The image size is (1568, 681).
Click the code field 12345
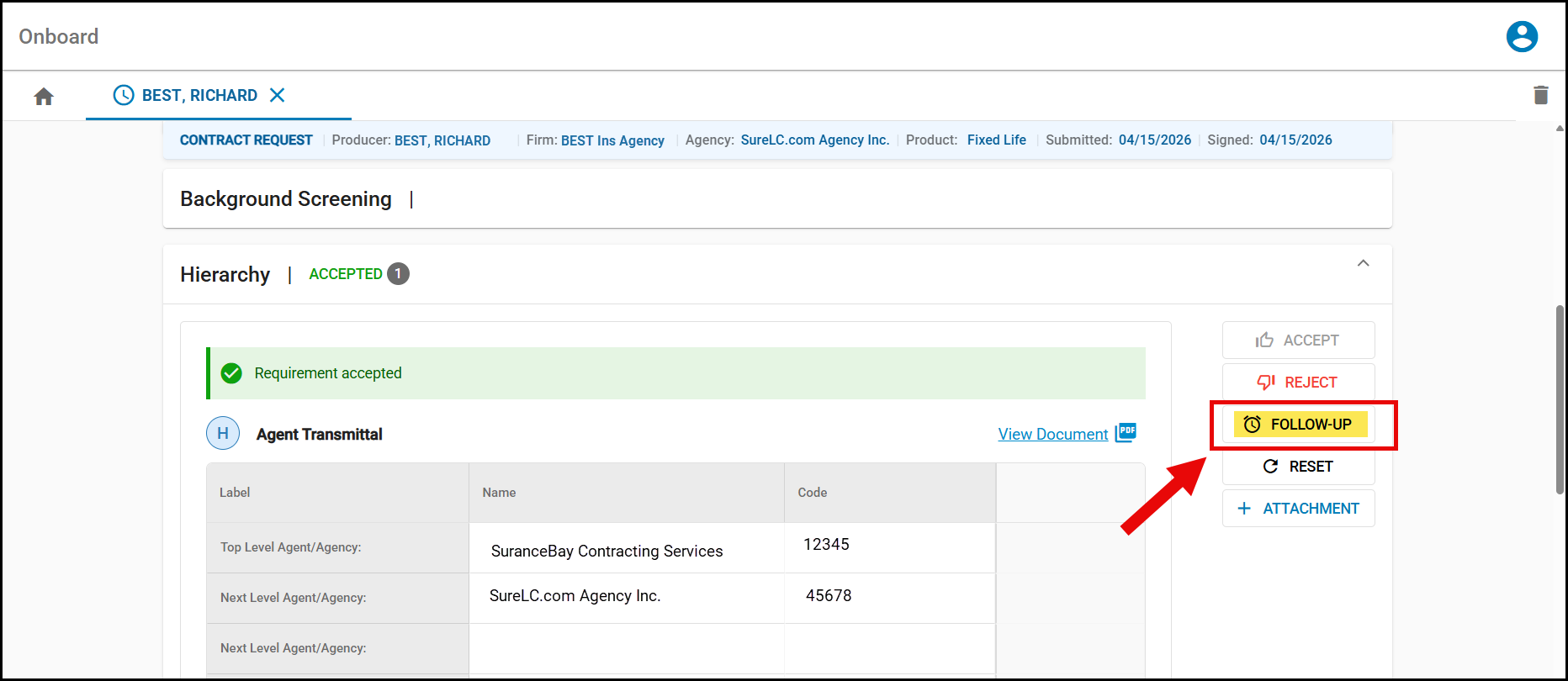click(889, 548)
